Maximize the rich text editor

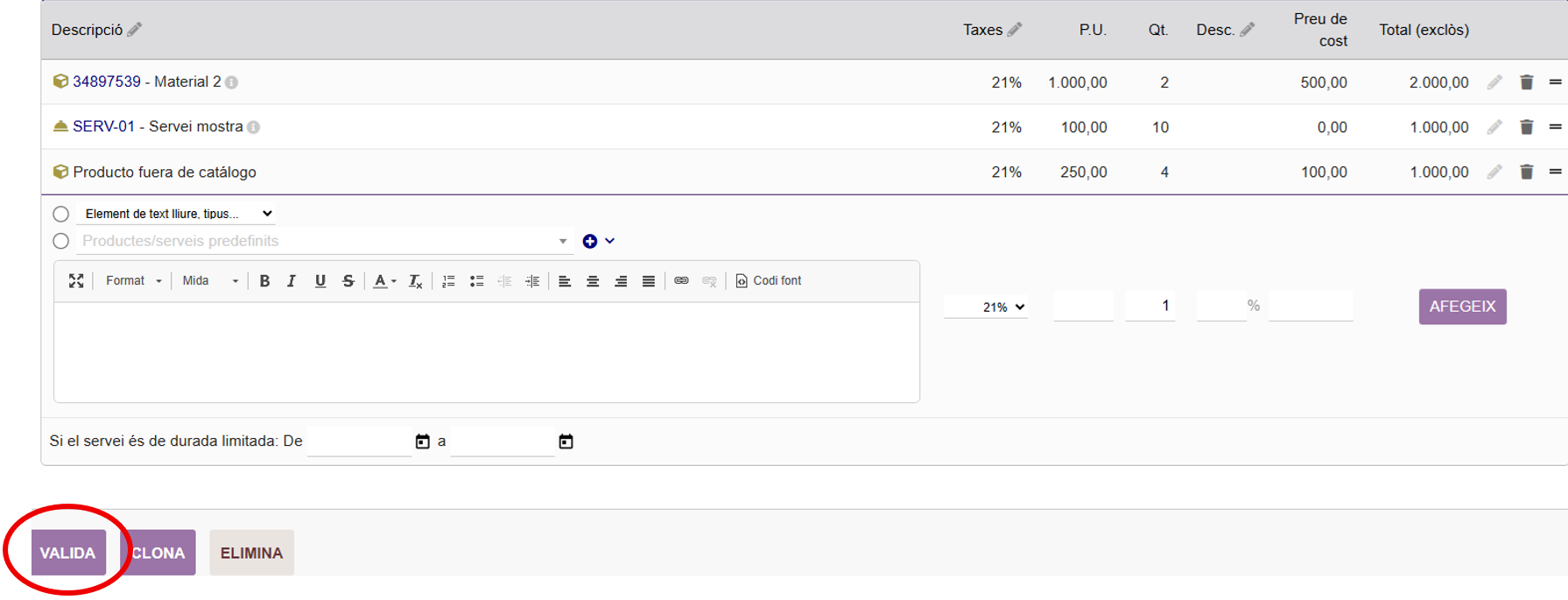pyautogui.click(x=76, y=281)
